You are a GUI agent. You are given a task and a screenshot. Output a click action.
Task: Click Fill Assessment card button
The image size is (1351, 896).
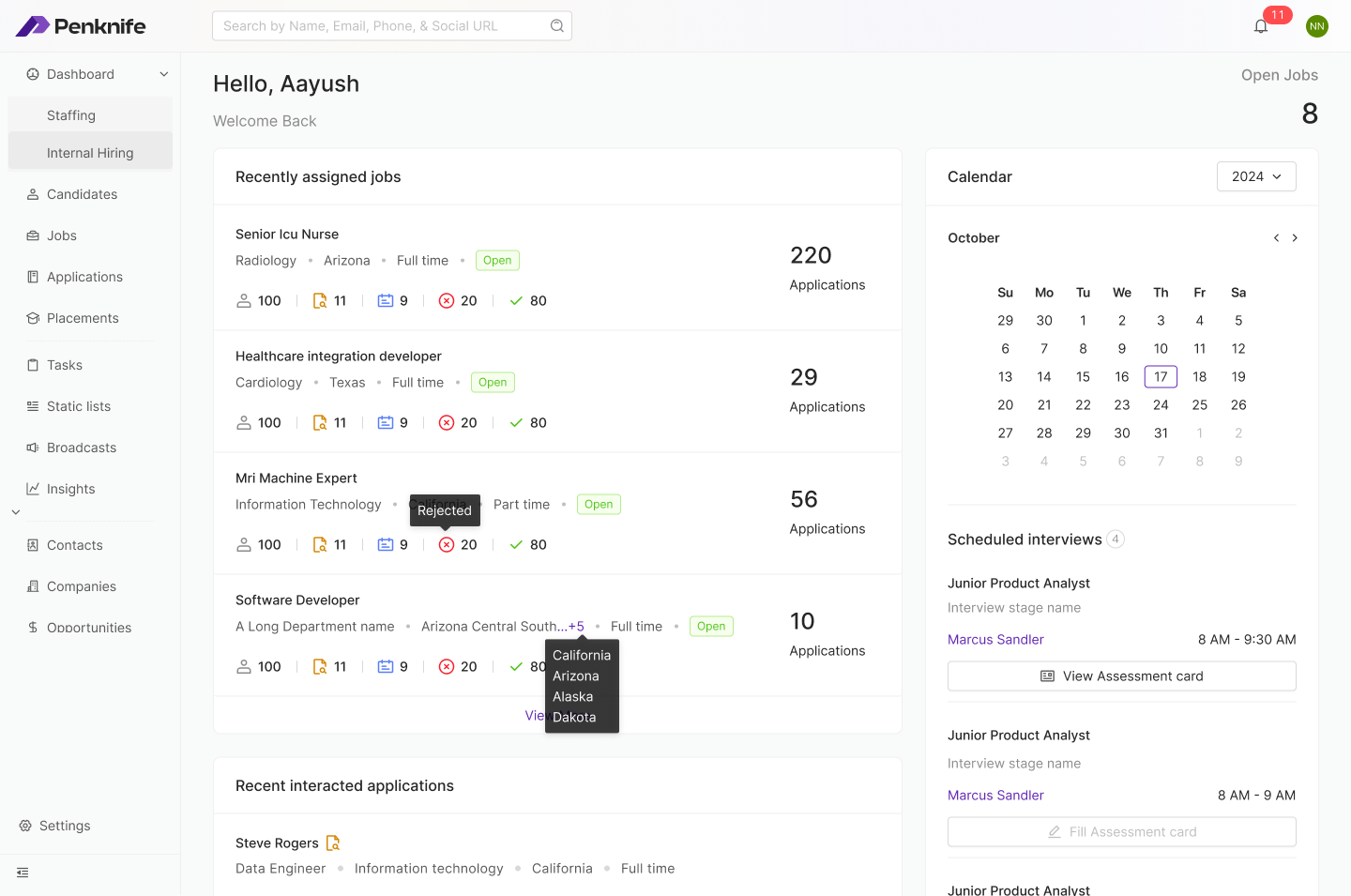pos(1122,832)
